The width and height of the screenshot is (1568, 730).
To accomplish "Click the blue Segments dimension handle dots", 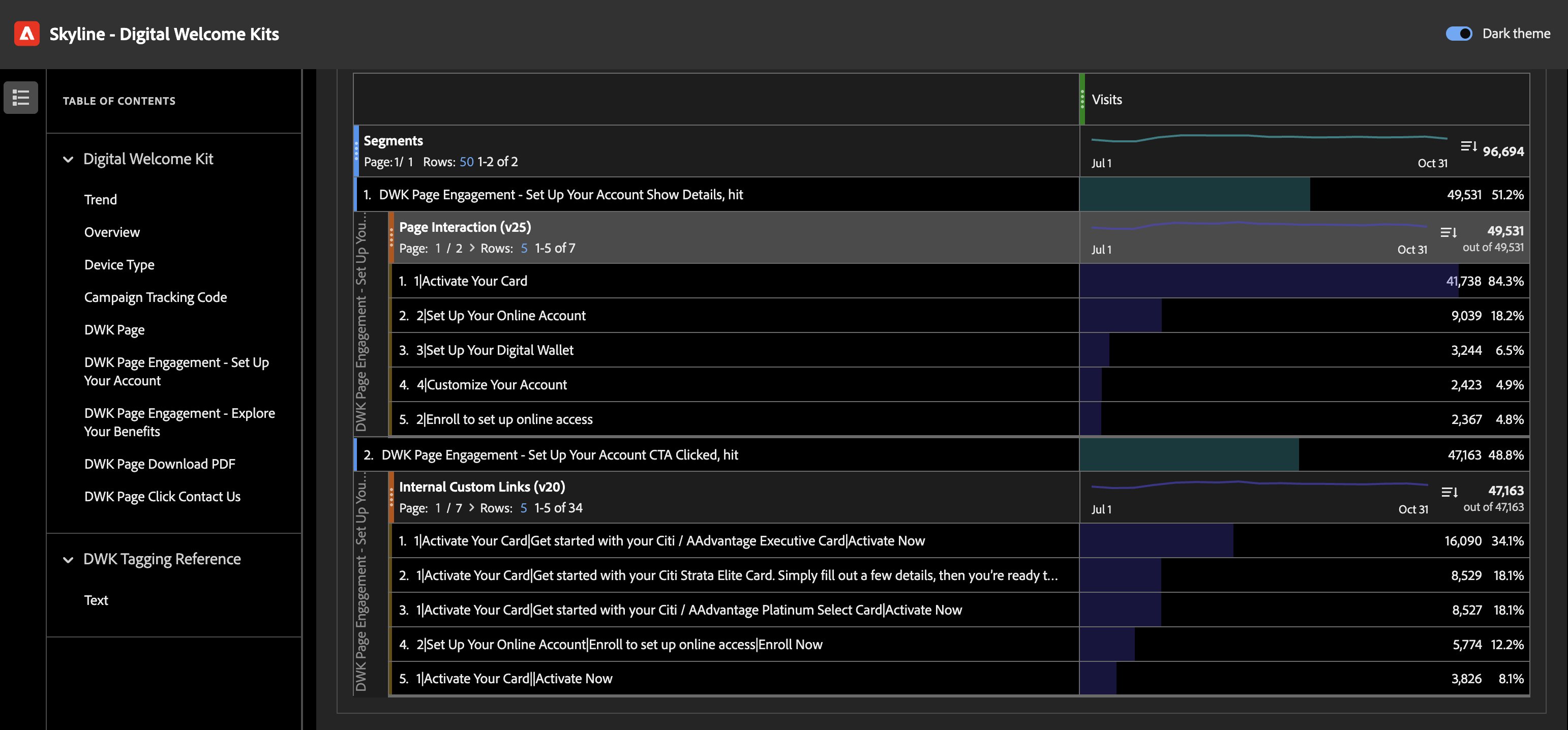I will coord(357,151).
